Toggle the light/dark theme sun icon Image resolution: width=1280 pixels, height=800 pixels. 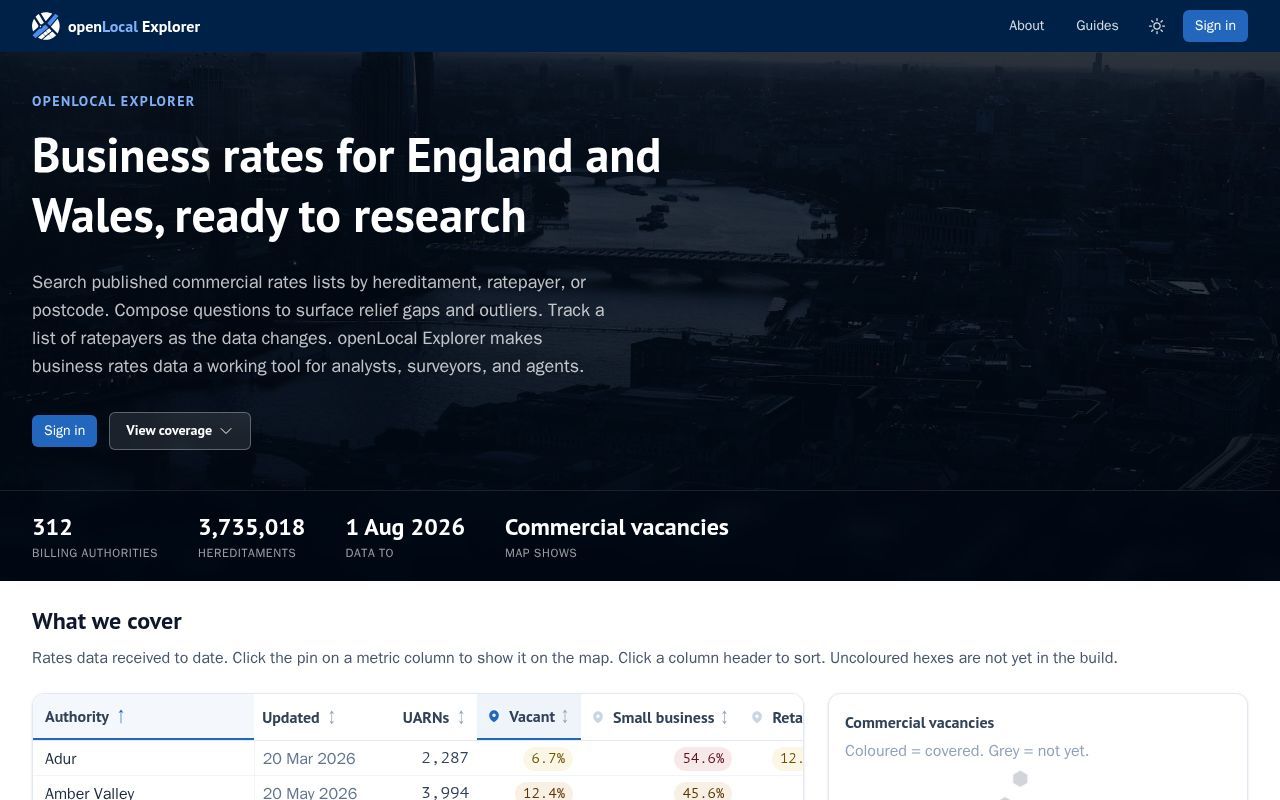[1157, 26]
